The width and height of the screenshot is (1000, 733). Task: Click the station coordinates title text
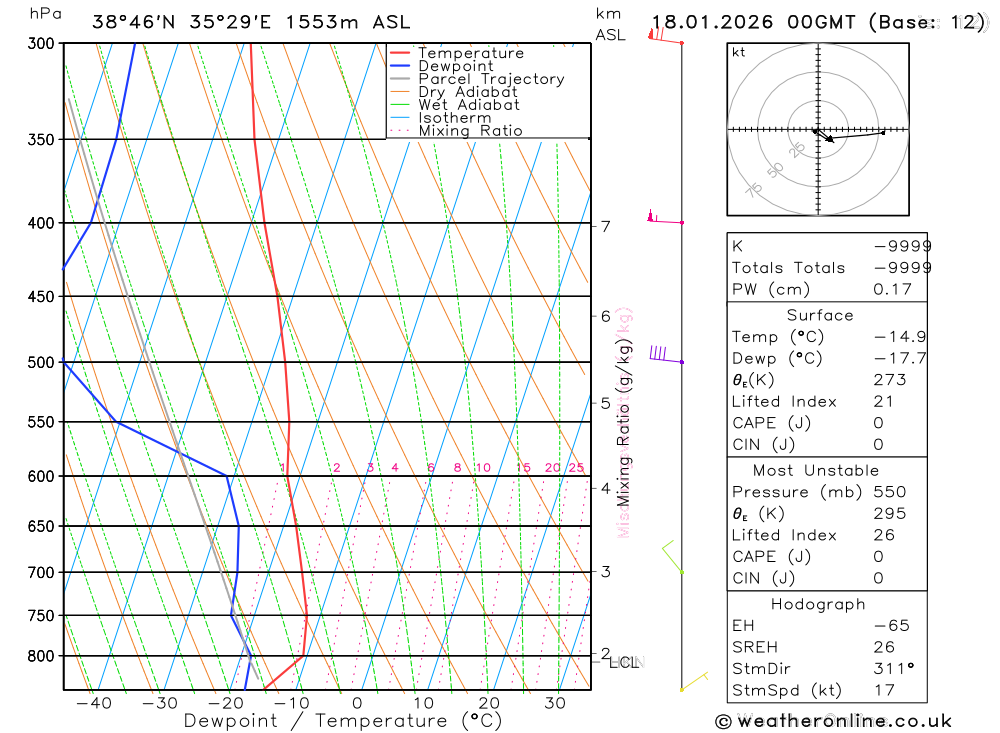pyautogui.click(x=251, y=22)
